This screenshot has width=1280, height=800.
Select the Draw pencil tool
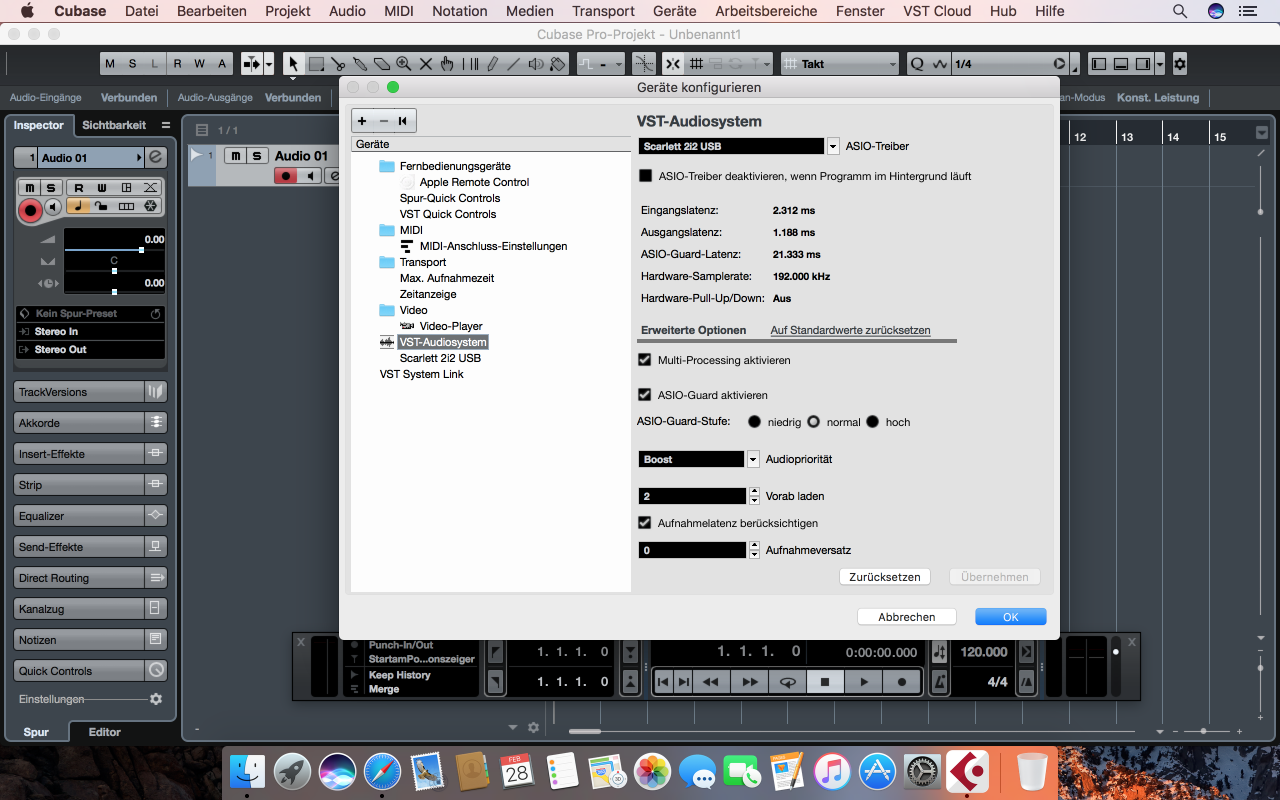[491, 64]
